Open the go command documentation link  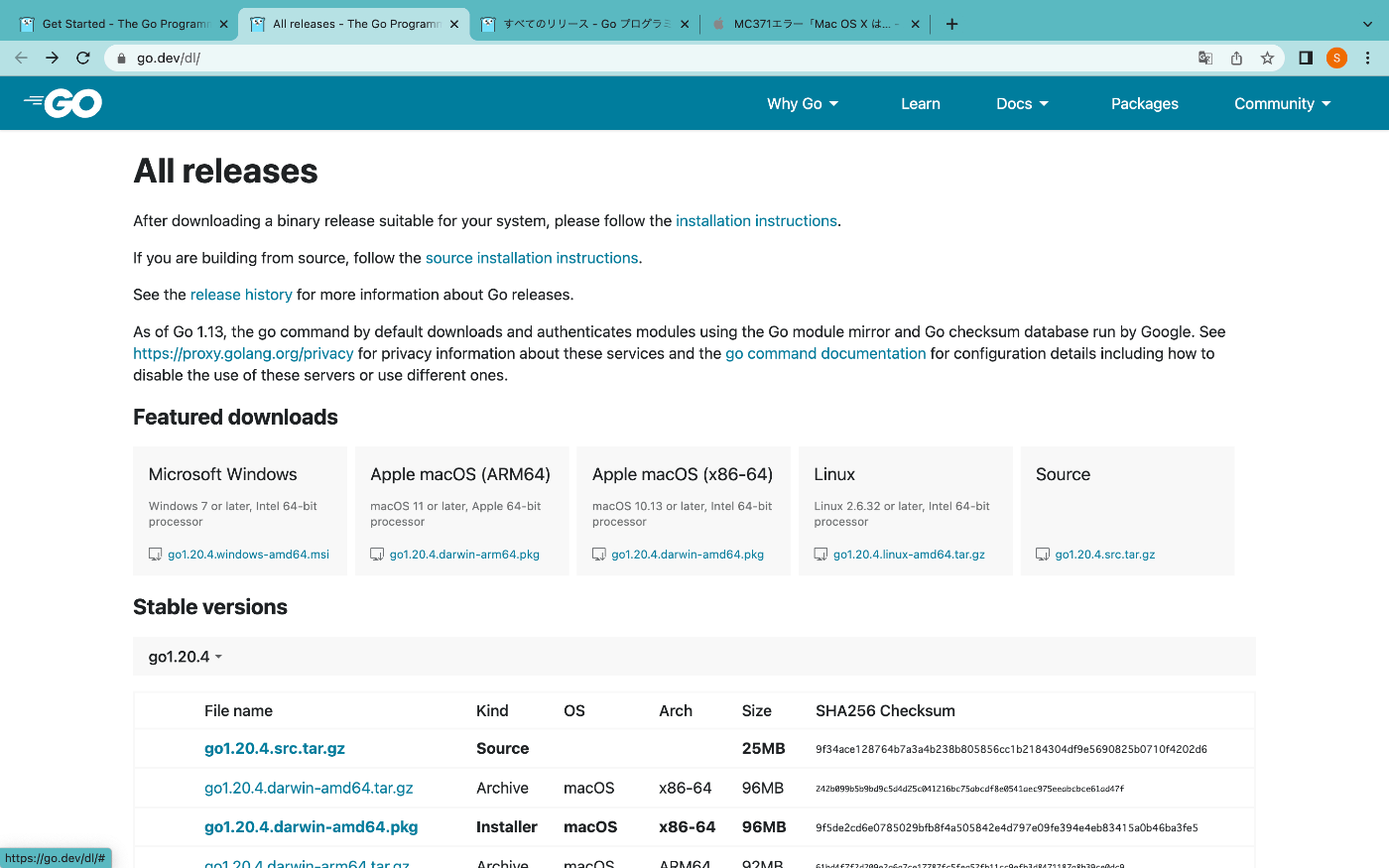[x=825, y=354]
